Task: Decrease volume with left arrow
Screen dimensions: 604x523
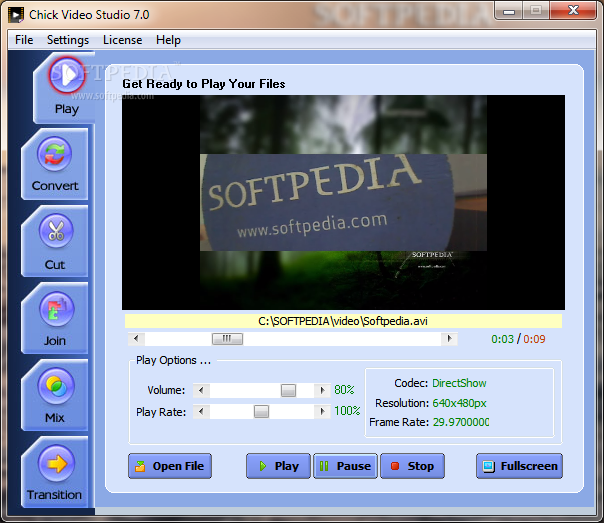Action: [x=201, y=390]
